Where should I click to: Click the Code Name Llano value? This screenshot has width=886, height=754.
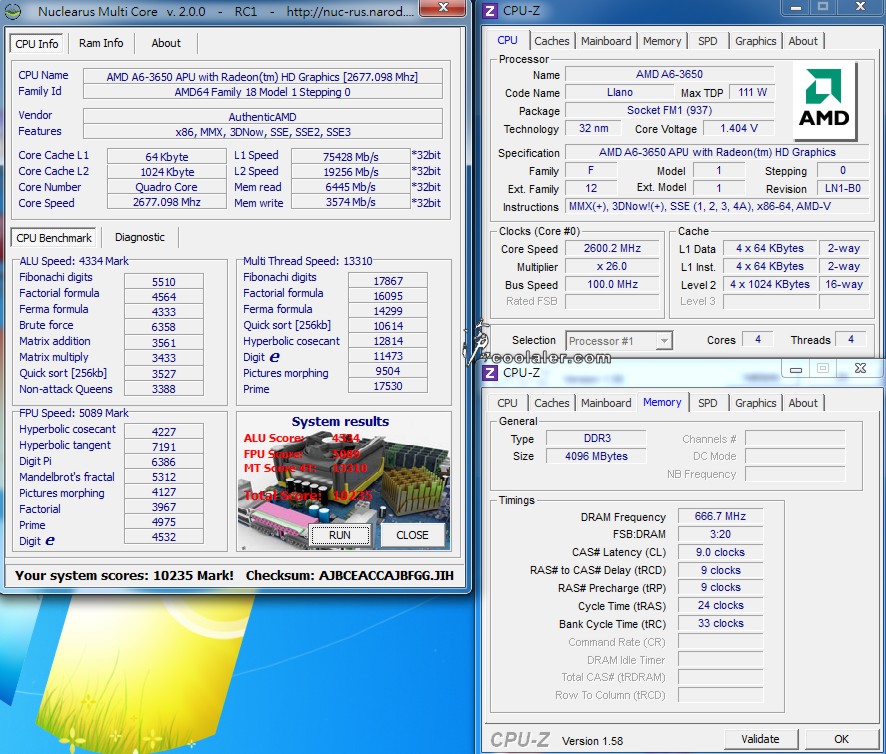pos(620,92)
